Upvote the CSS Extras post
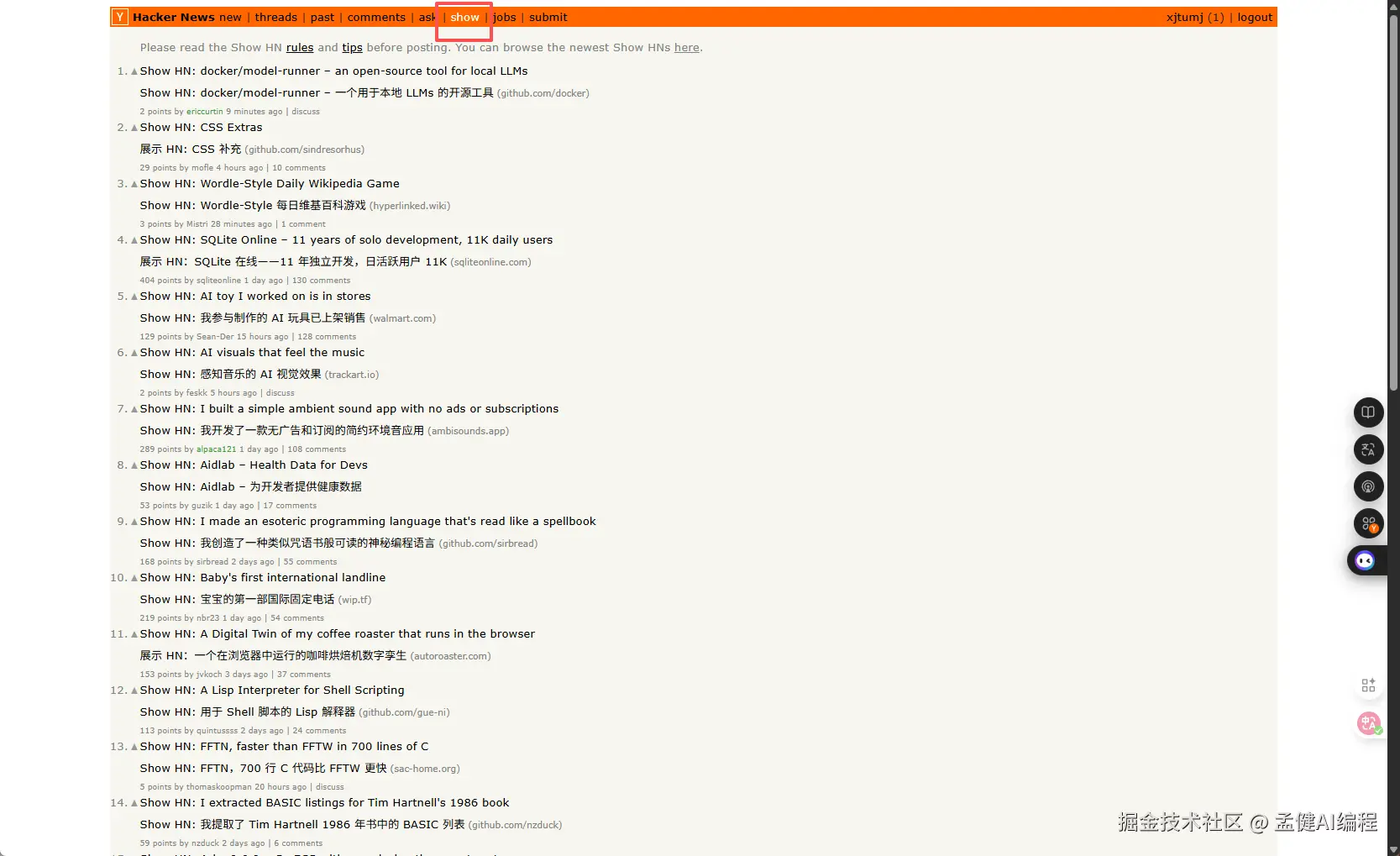This screenshot has height=856, width=1400. coord(134,129)
